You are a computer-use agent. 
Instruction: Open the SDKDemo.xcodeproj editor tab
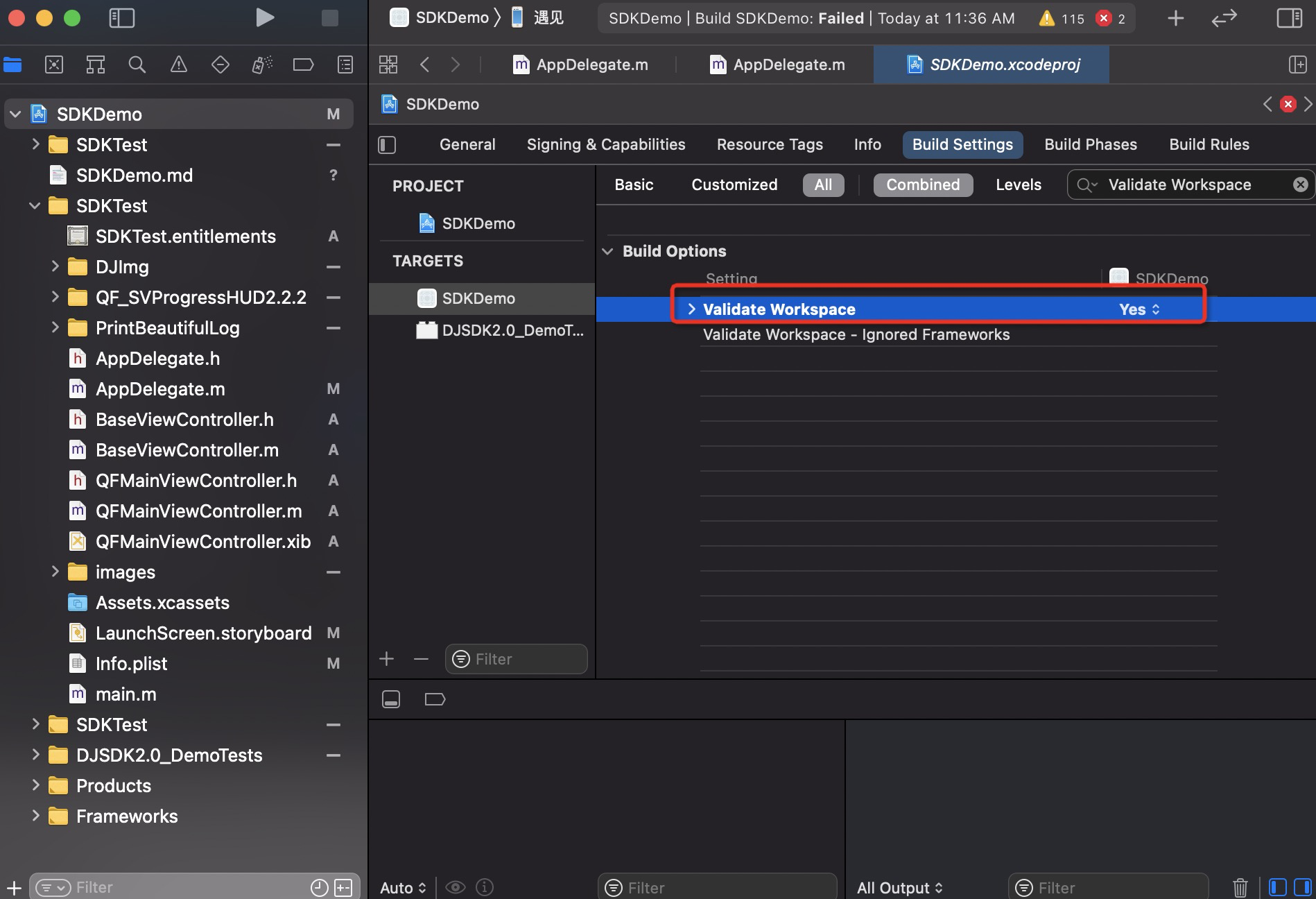992,65
